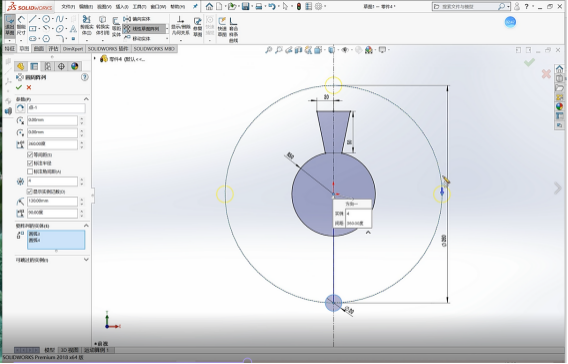Click the green checkmark to accept pattern
The width and height of the screenshot is (568, 364).
tap(19, 87)
